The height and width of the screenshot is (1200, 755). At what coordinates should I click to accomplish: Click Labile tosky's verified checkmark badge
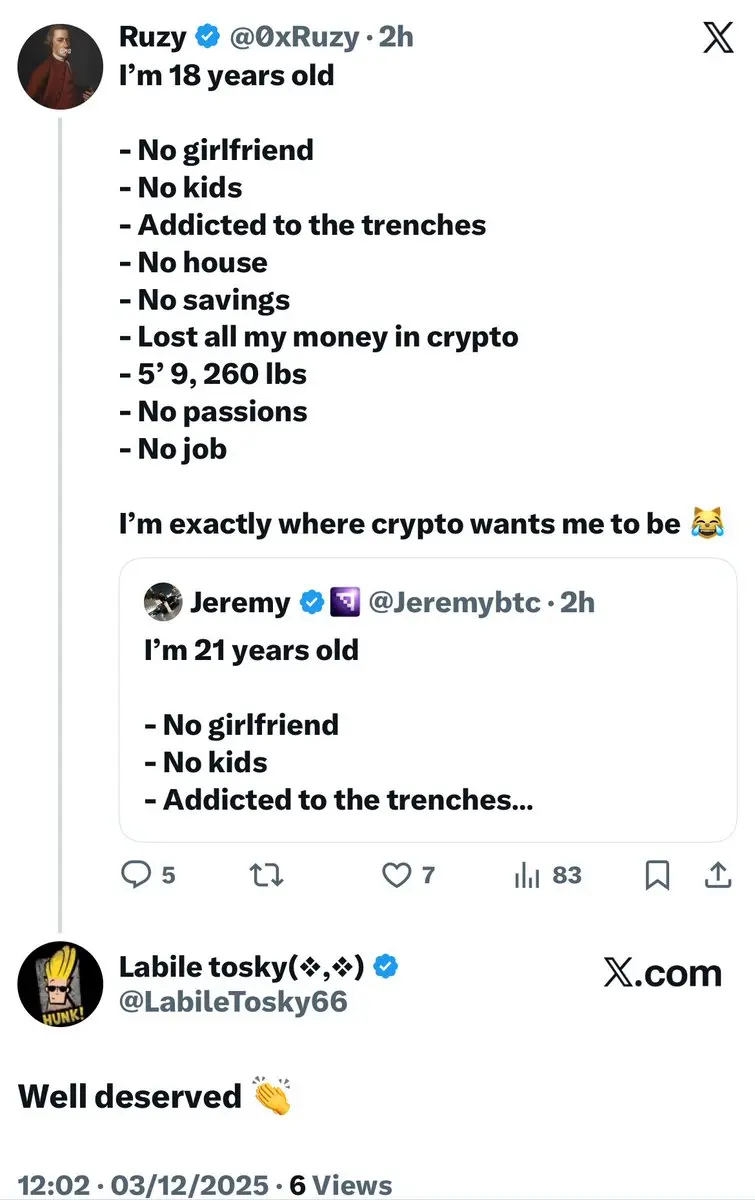point(387,966)
